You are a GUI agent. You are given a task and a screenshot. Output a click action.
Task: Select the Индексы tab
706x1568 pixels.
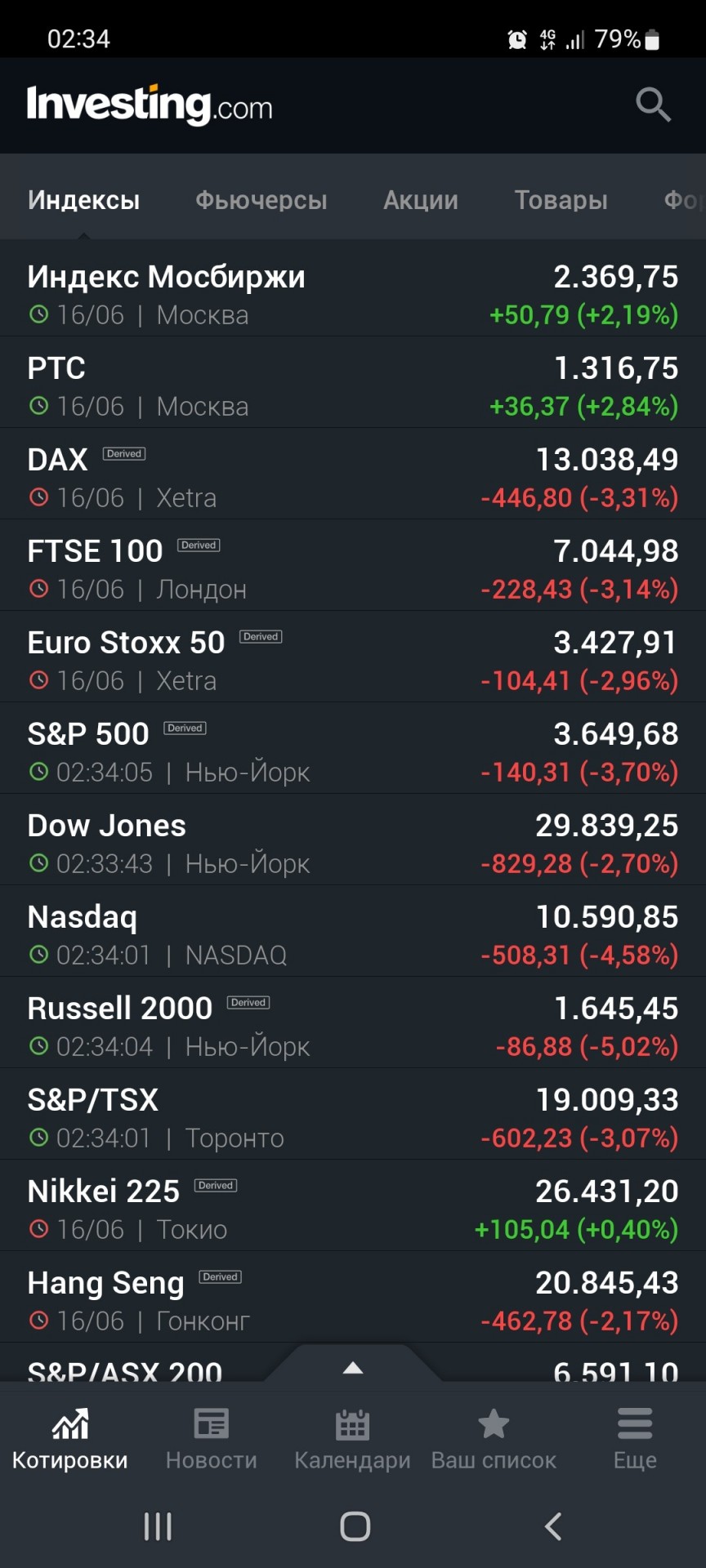tap(83, 200)
